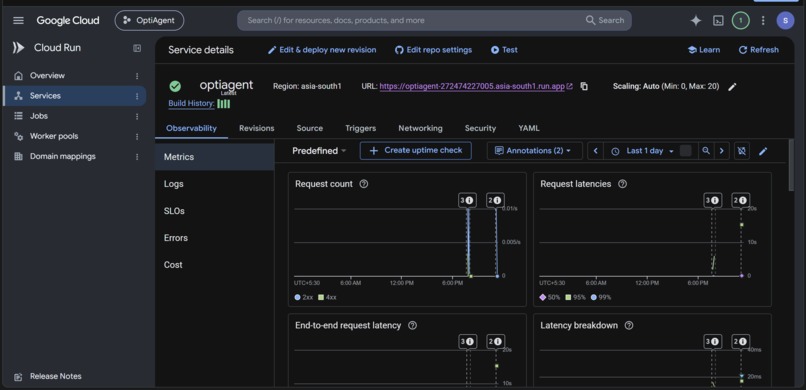Copy the service URL to clipboard
The width and height of the screenshot is (806, 390).
(584, 86)
